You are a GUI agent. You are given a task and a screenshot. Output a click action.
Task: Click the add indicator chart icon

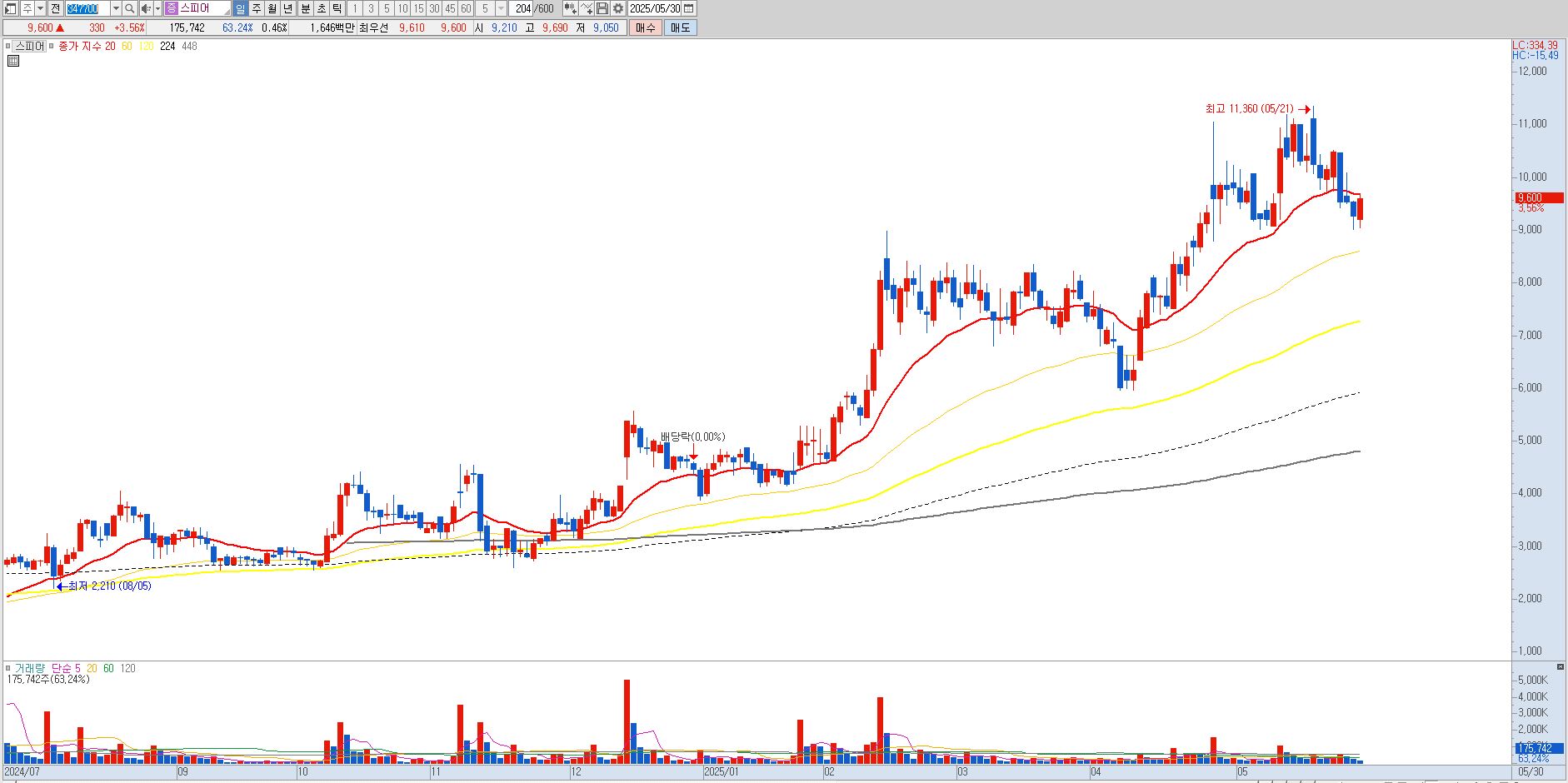tap(570, 8)
